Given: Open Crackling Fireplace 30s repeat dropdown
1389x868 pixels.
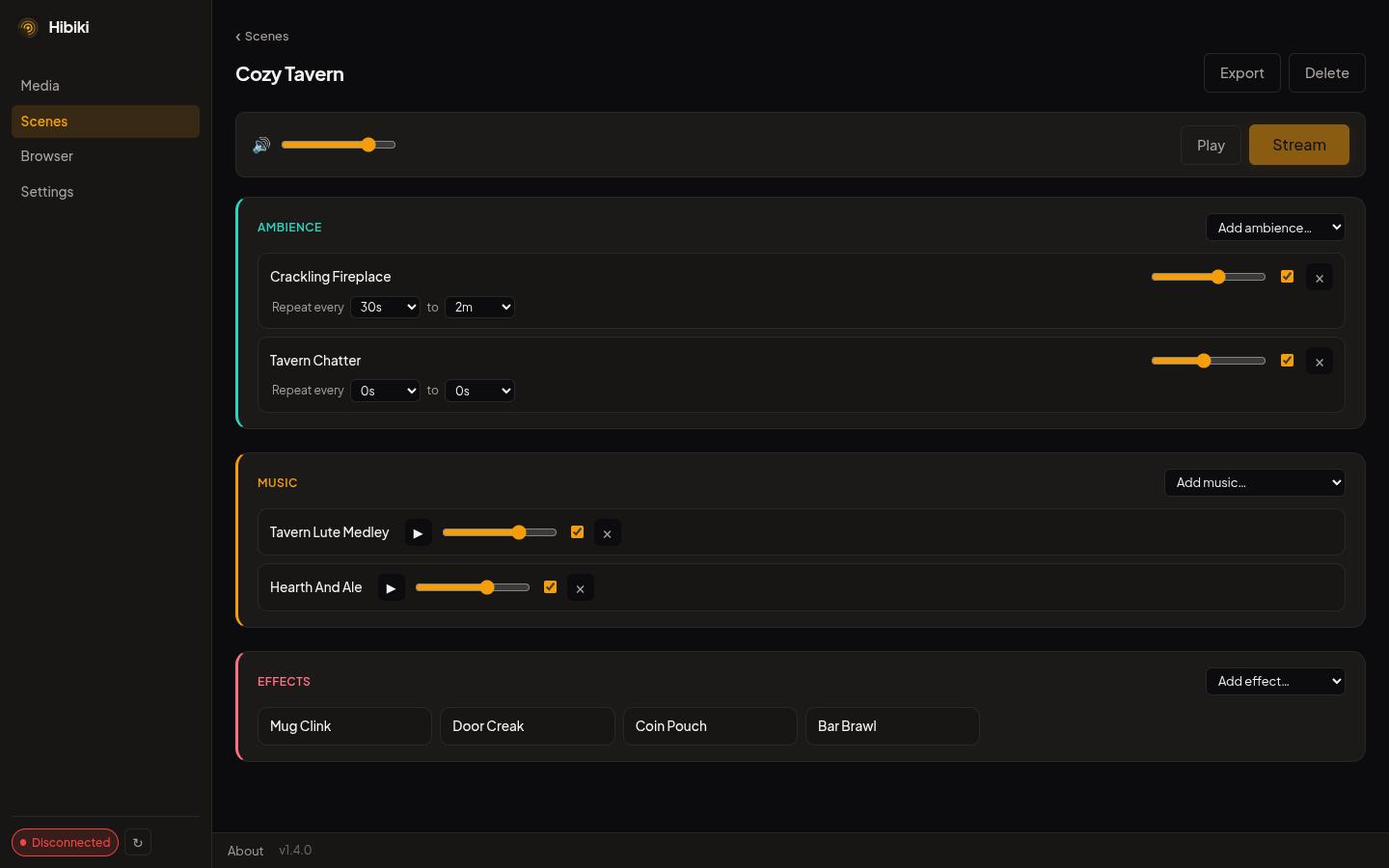Looking at the screenshot, I should click(385, 307).
